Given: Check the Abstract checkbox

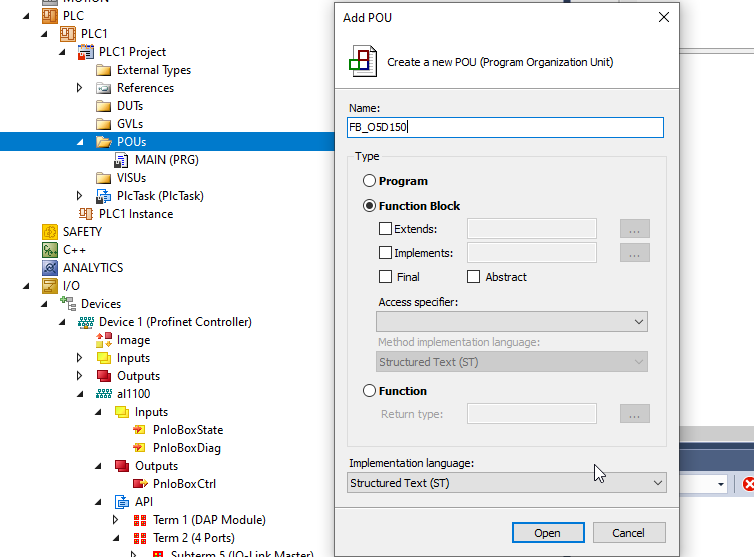Looking at the screenshot, I should click(x=474, y=277).
